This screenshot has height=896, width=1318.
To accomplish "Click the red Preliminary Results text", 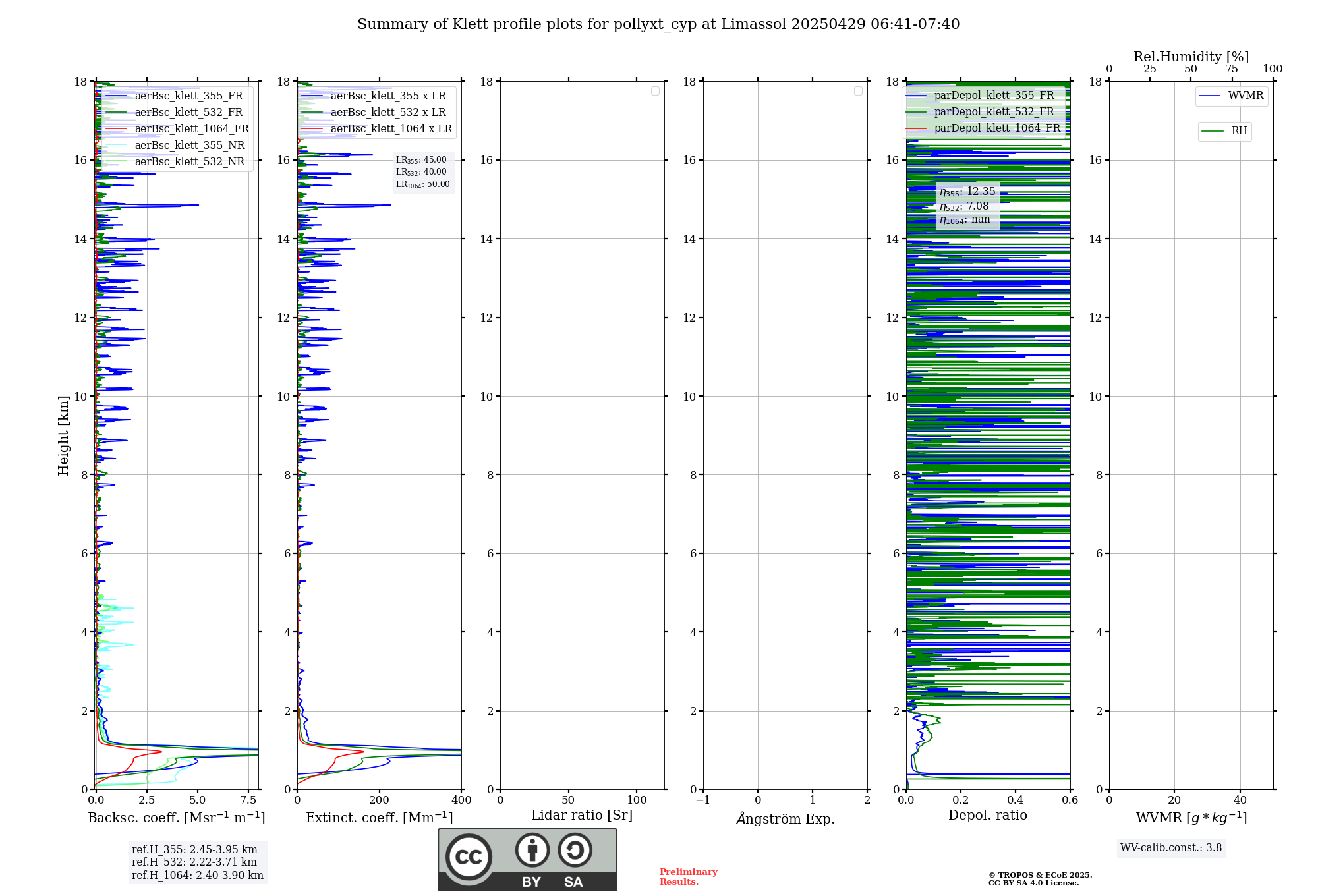I will click(x=689, y=877).
